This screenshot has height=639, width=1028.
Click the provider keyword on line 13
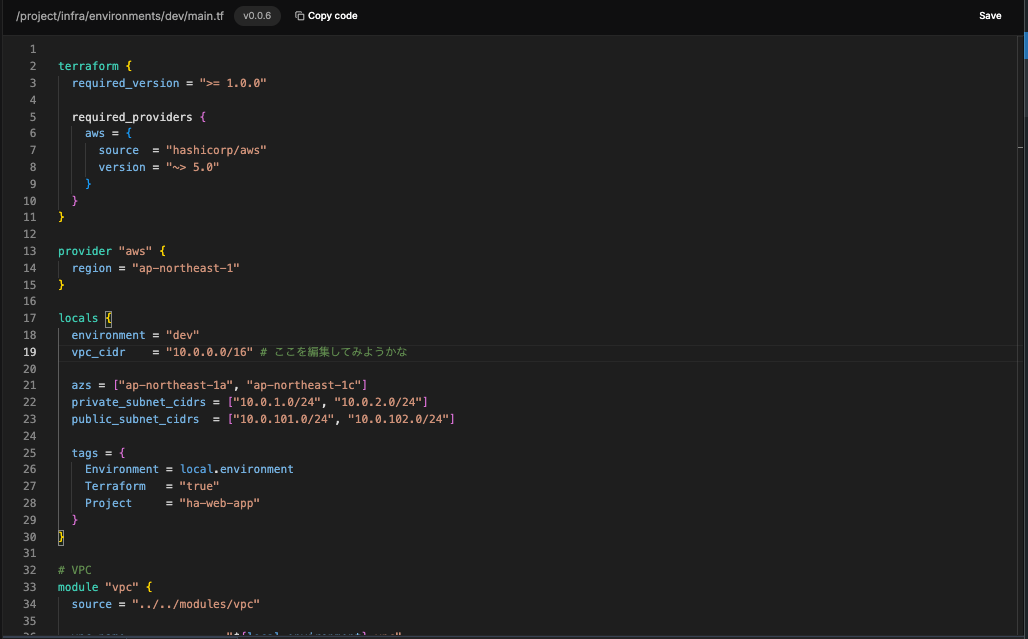pos(85,251)
